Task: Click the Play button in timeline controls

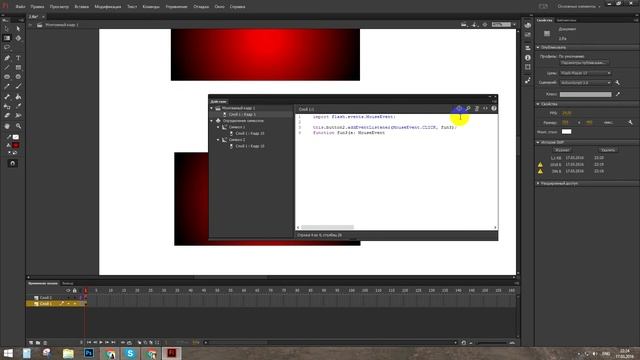Action: pos(101,342)
